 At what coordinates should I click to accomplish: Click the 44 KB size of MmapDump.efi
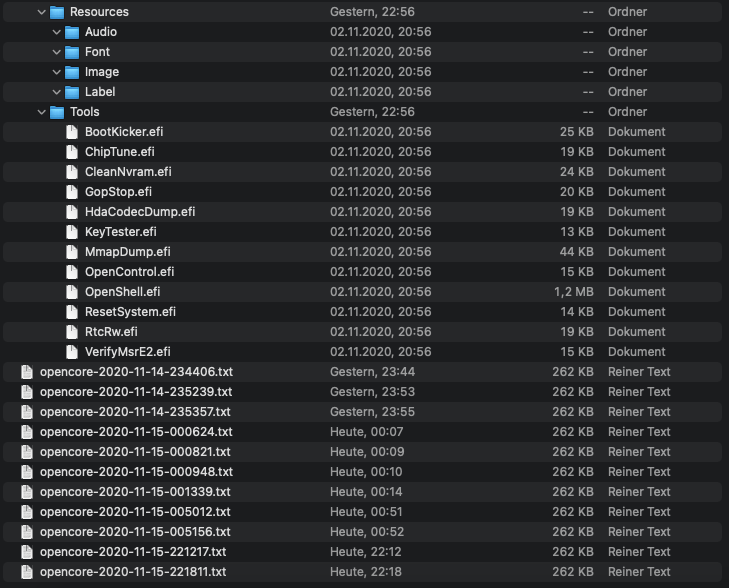(x=577, y=252)
